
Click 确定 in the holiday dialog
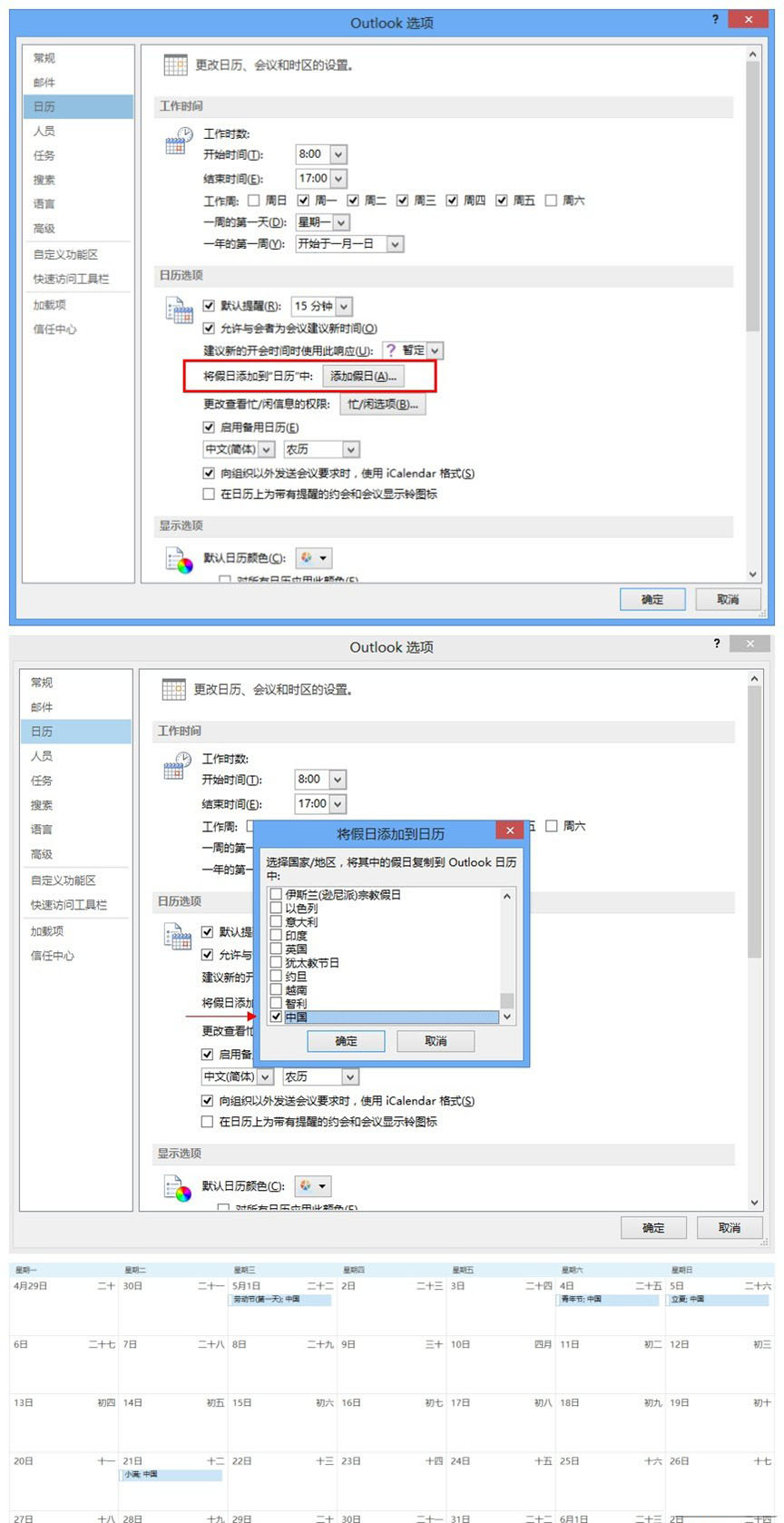point(346,1041)
